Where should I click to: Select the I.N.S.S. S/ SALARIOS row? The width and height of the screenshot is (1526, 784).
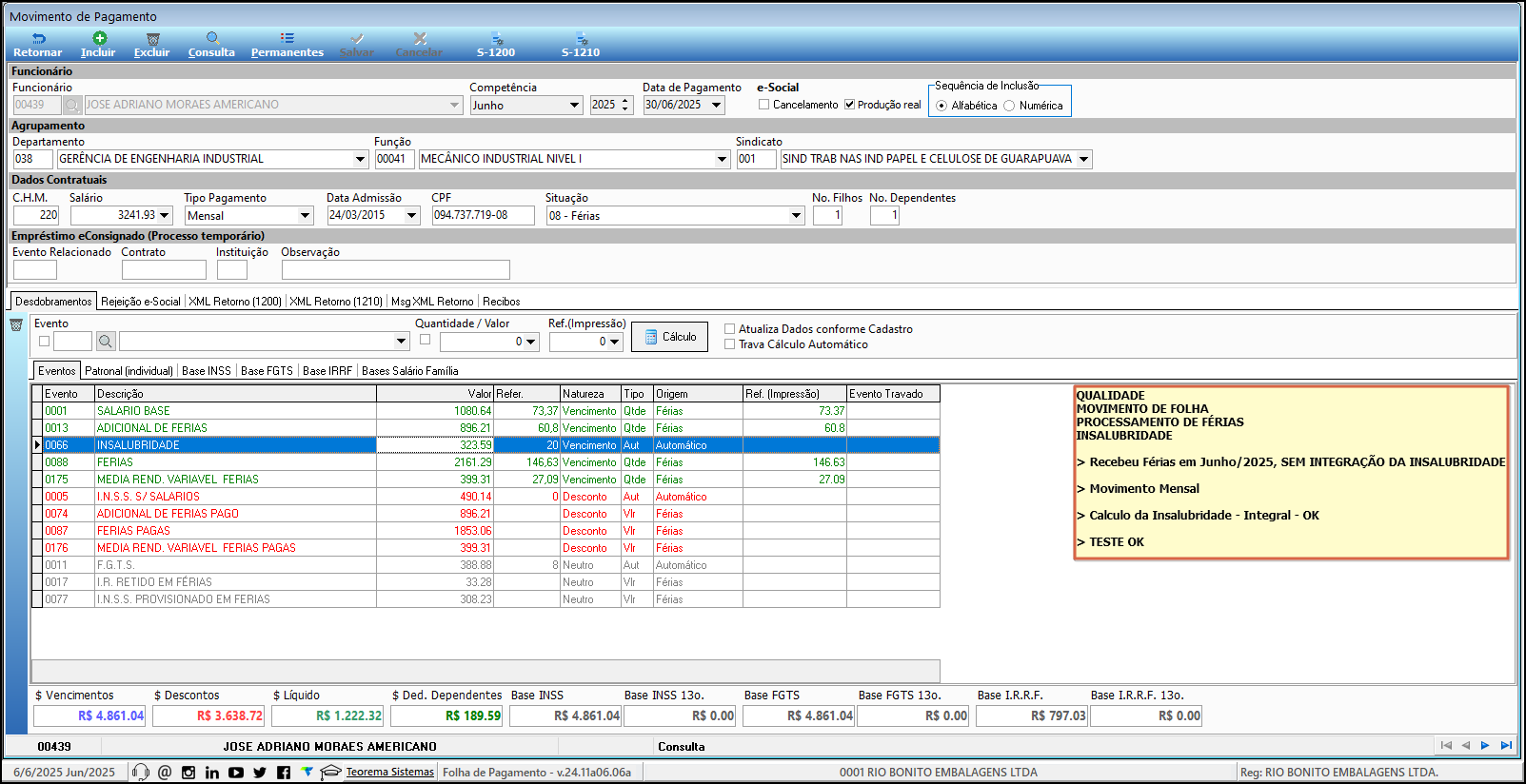486,497
